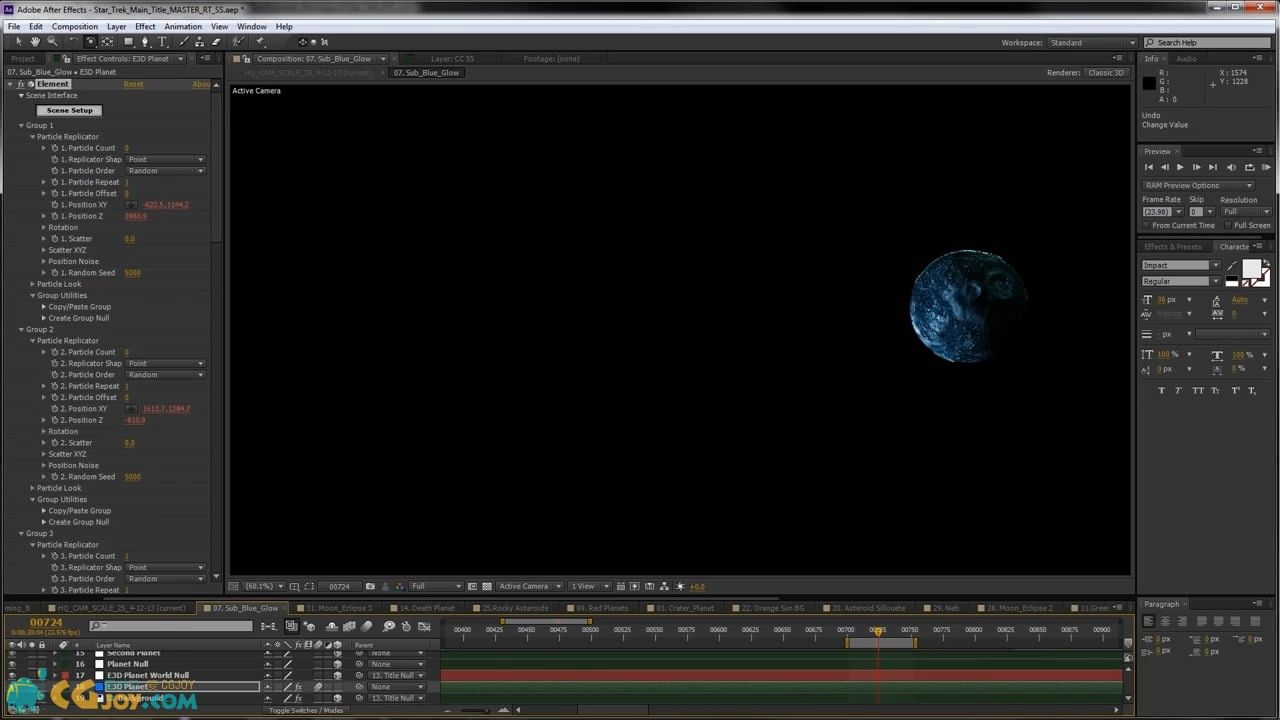Toggle stopwatch for 1. Particle Count
Image resolution: width=1280 pixels, height=720 pixels.
55,148
